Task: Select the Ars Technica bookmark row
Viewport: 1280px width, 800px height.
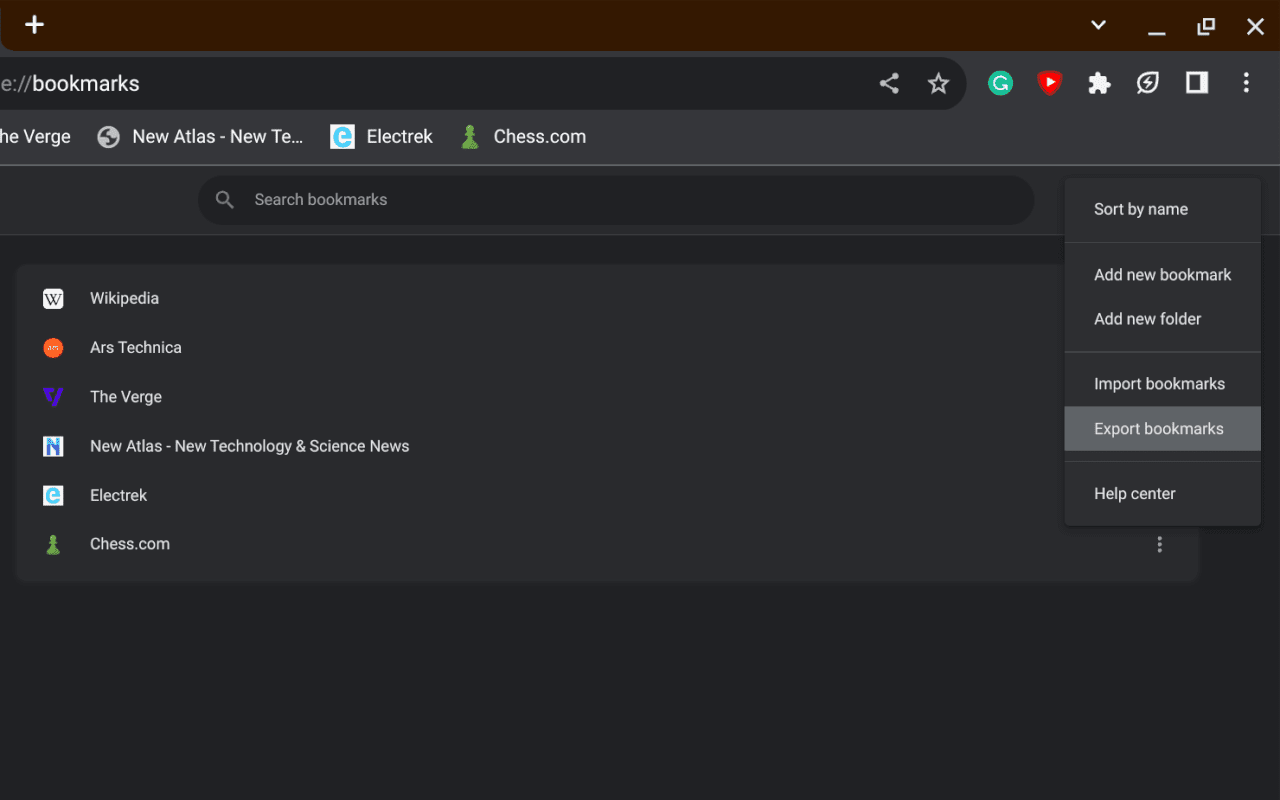Action: point(607,347)
